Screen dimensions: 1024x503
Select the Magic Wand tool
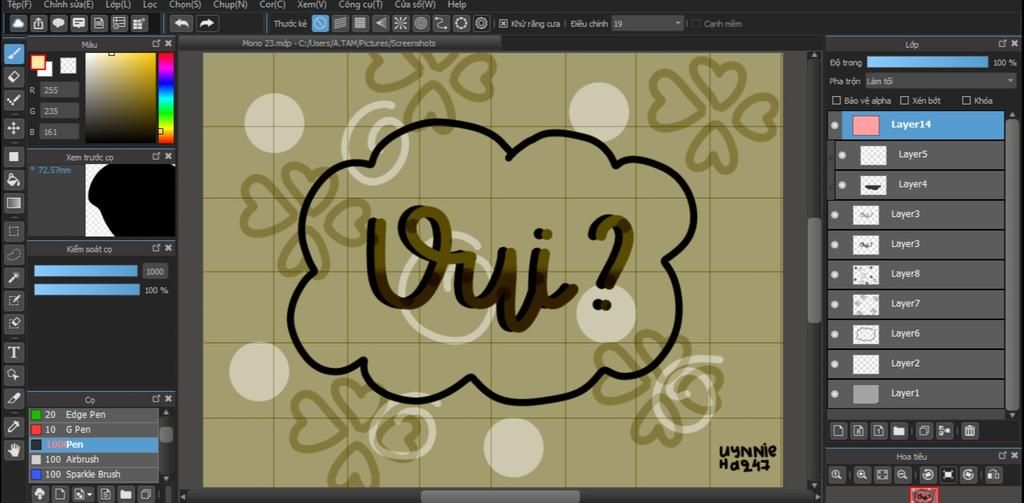pyautogui.click(x=14, y=278)
